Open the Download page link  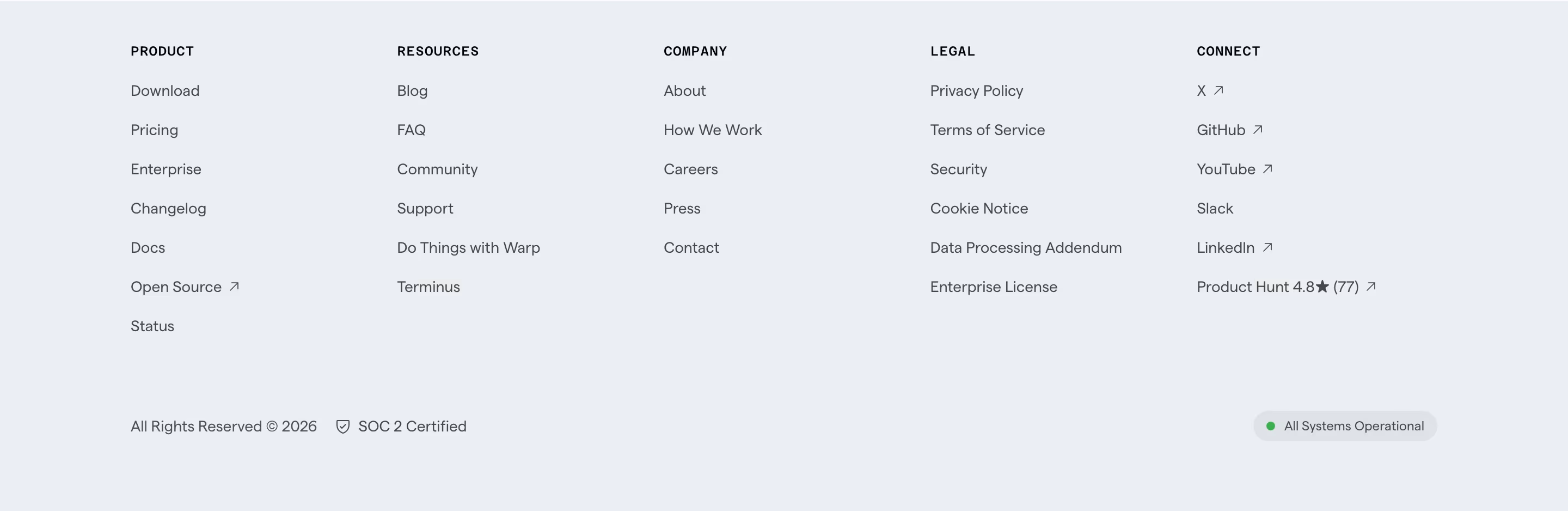[x=165, y=91]
